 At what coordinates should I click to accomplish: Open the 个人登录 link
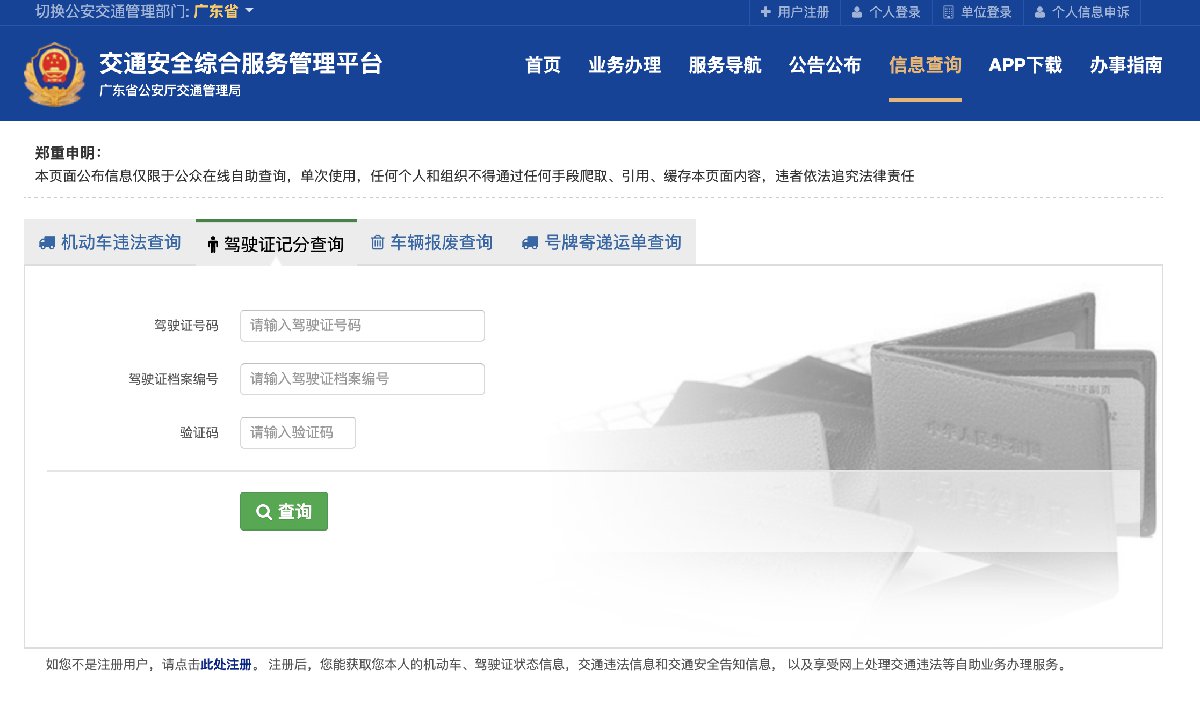pyautogui.click(x=886, y=12)
